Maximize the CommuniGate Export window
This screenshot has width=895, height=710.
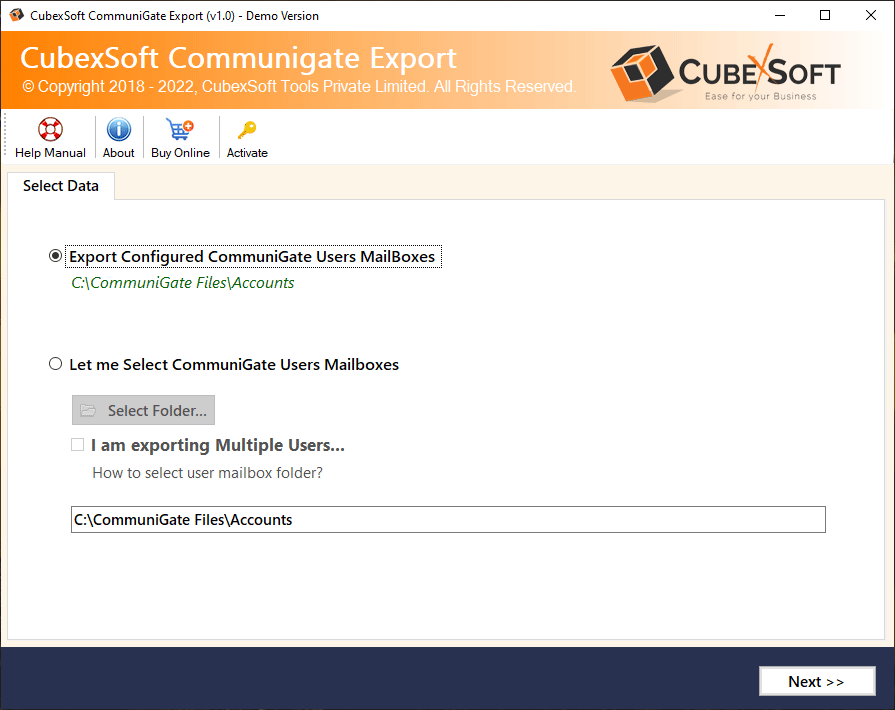[x=825, y=15]
